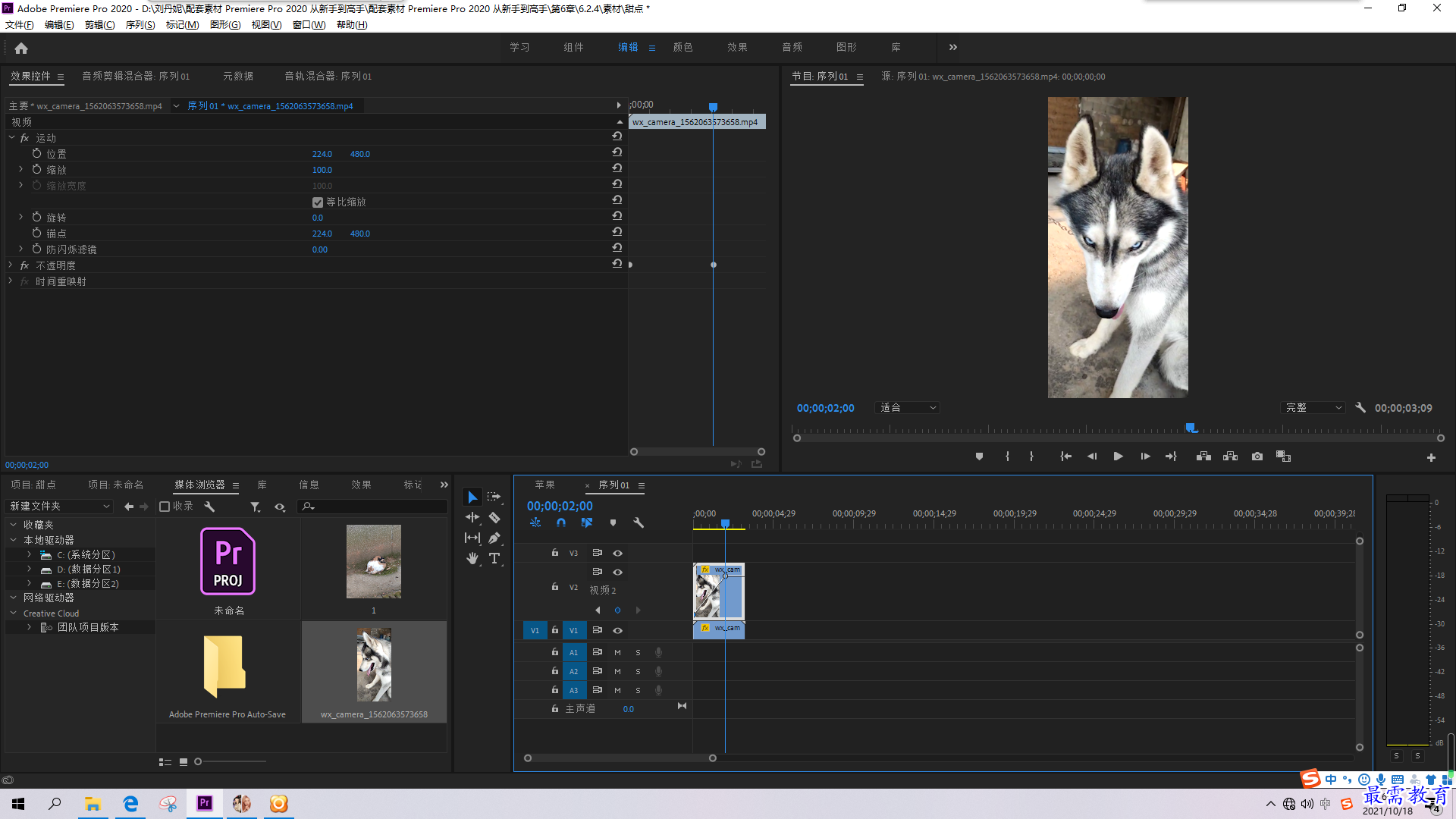
Task: Expand the Opacity effect section
Action: point(11,265)
